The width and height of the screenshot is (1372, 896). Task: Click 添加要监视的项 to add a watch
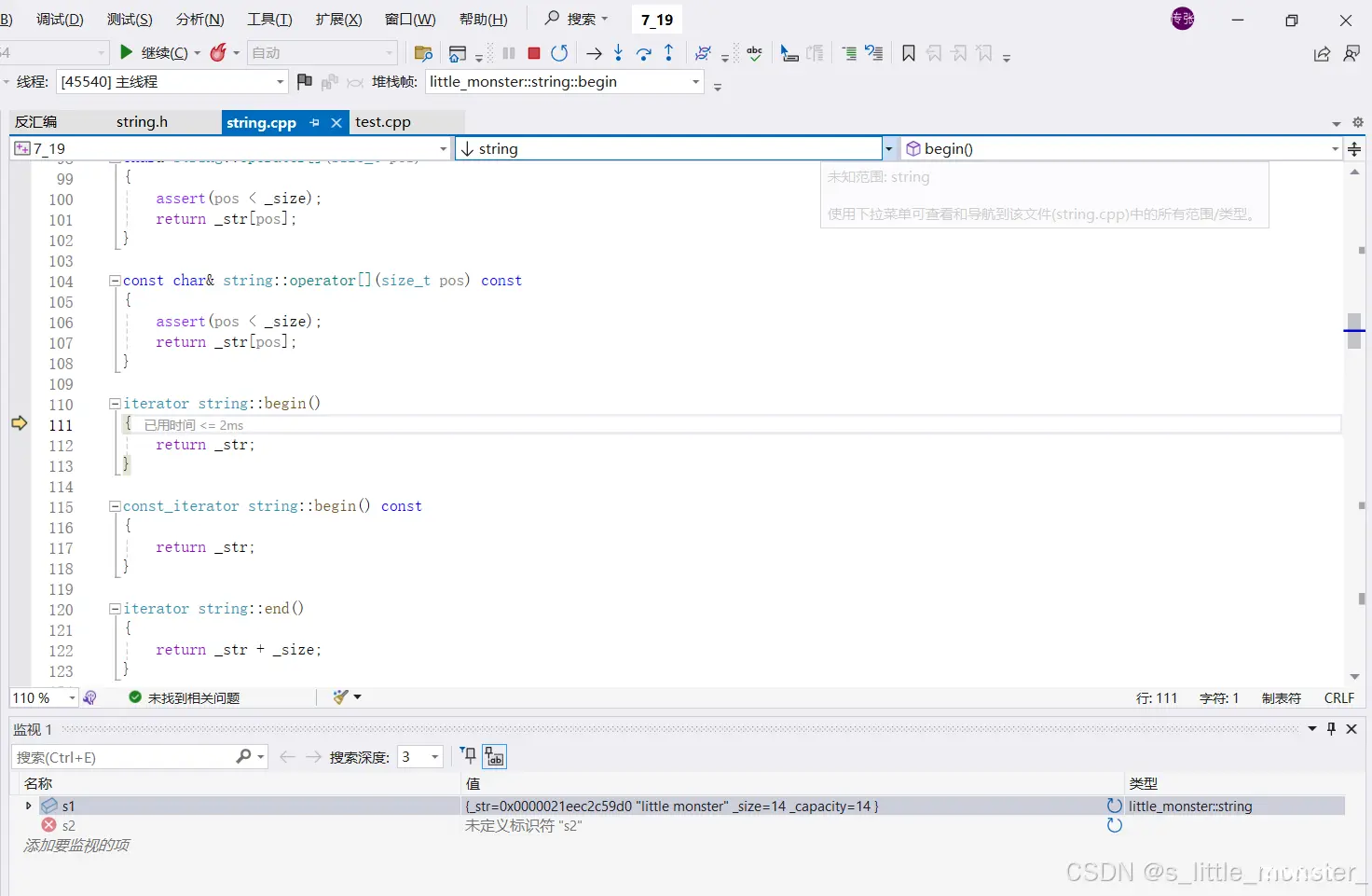[76, 845]
